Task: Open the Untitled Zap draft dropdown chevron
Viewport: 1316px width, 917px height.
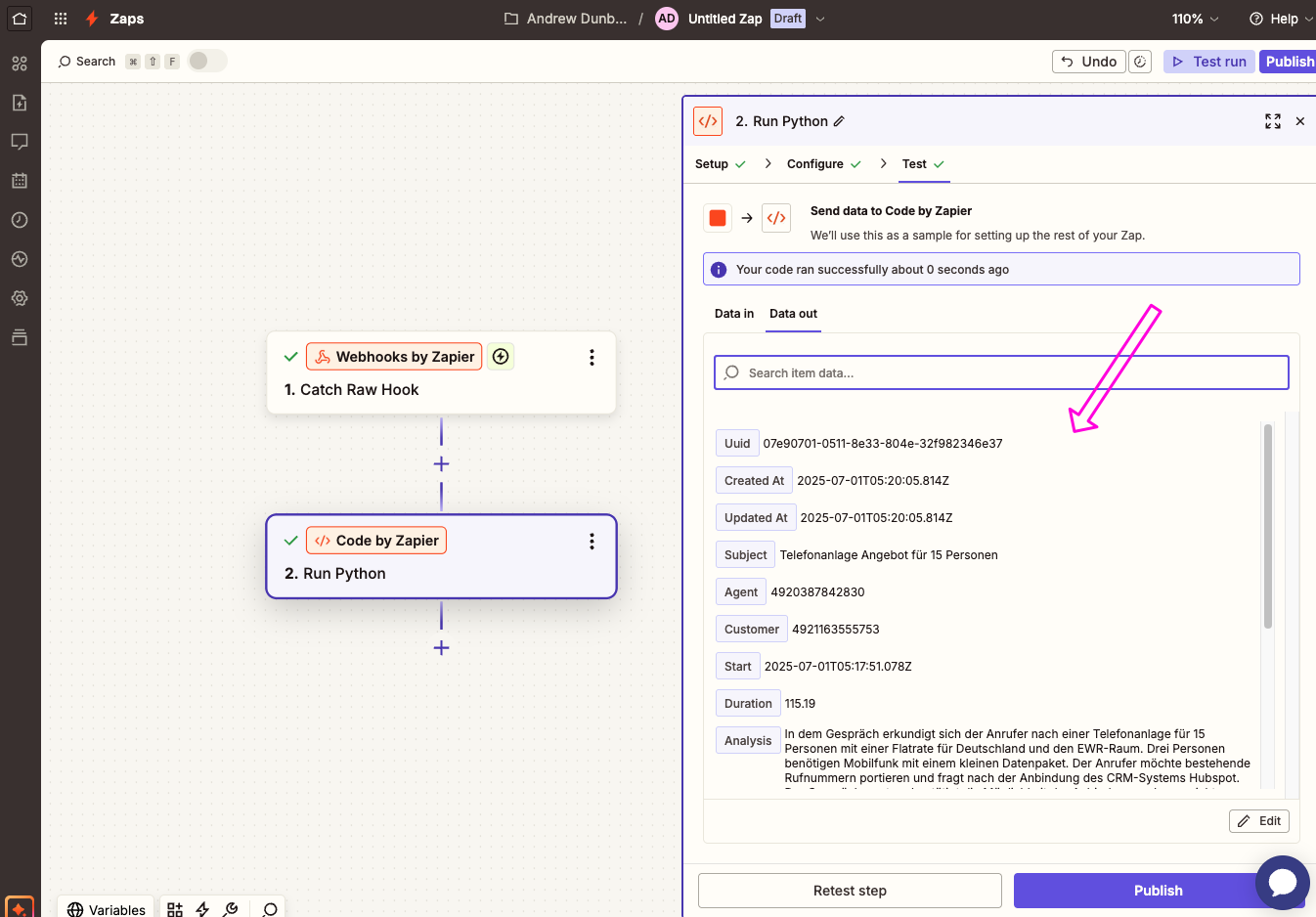Action: 820,19
